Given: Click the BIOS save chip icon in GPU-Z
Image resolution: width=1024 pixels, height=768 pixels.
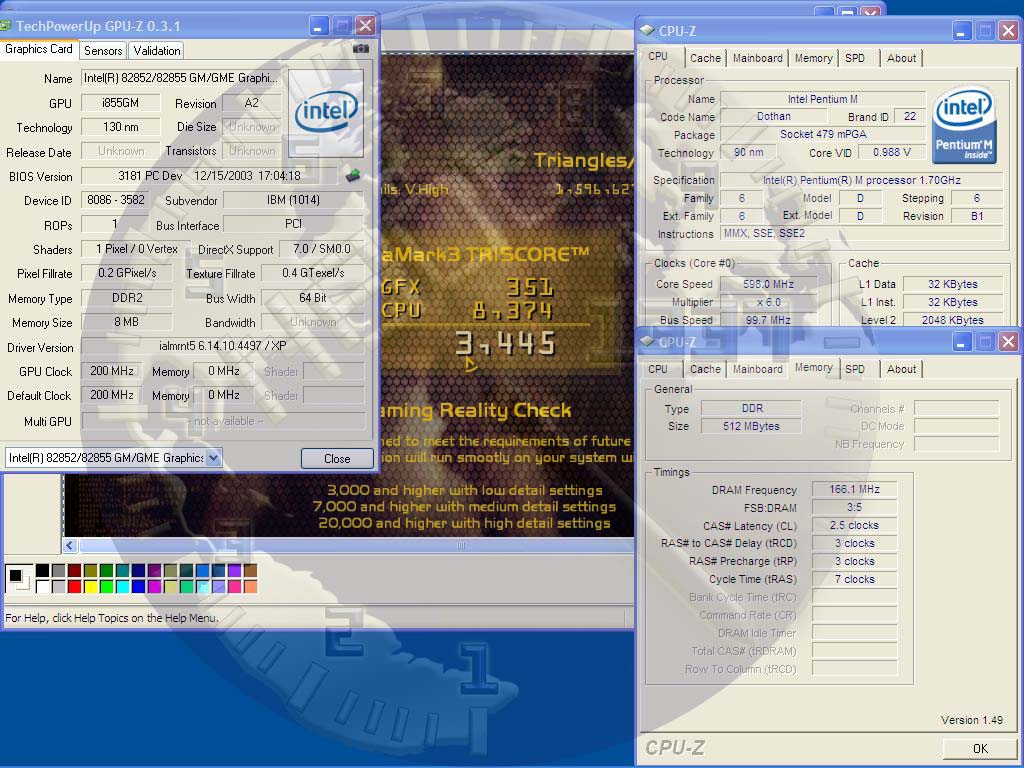Looking at the screenshot, I should [x=353, y=175].
